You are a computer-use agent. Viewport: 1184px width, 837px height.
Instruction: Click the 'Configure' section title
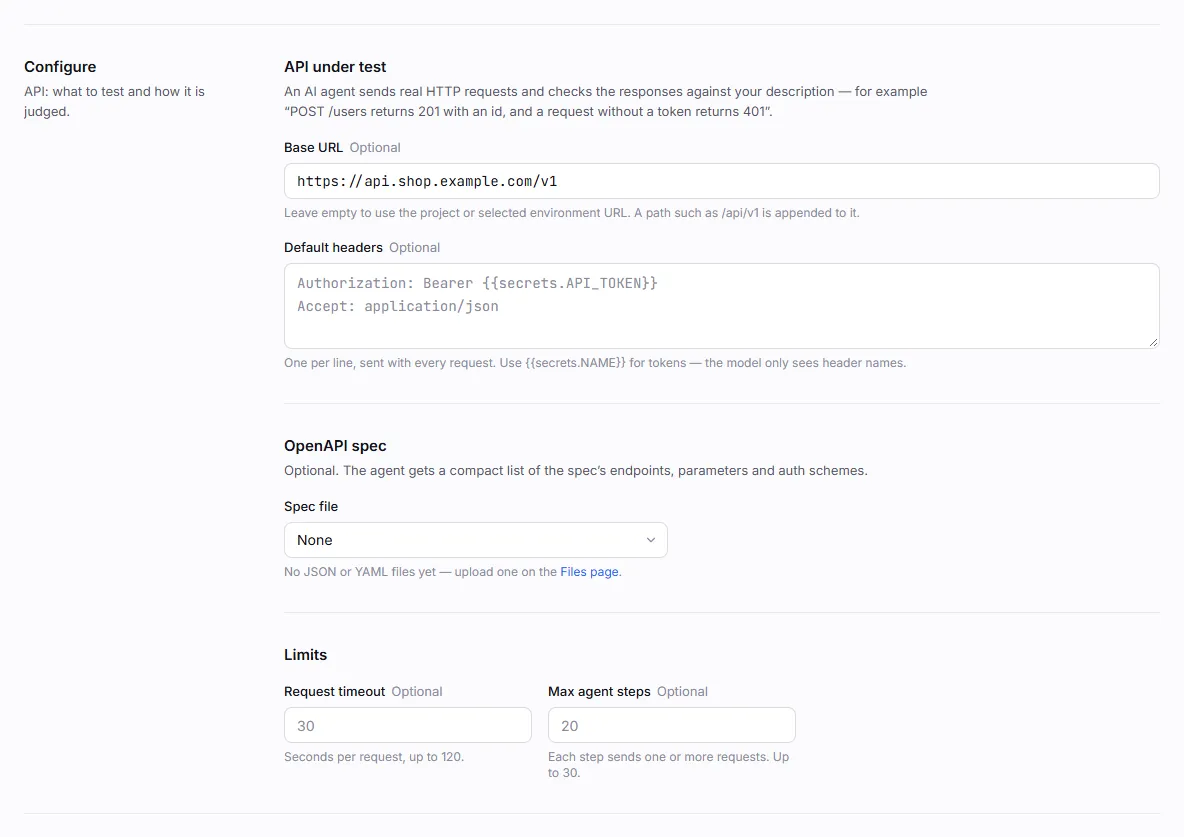click(x=60, y=66)
